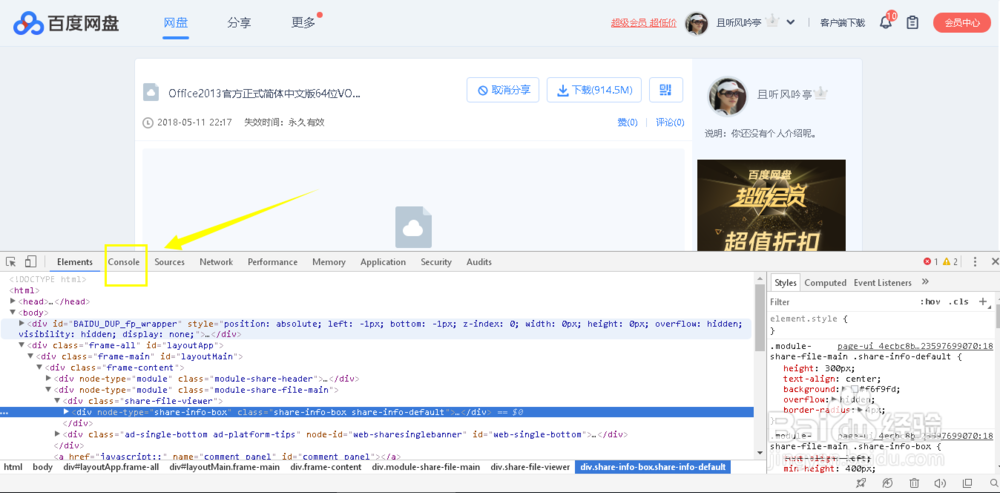This screenshot has width=1000, height=493.
Task: Expand the module-share-header div
Action: tap(48, 379)
